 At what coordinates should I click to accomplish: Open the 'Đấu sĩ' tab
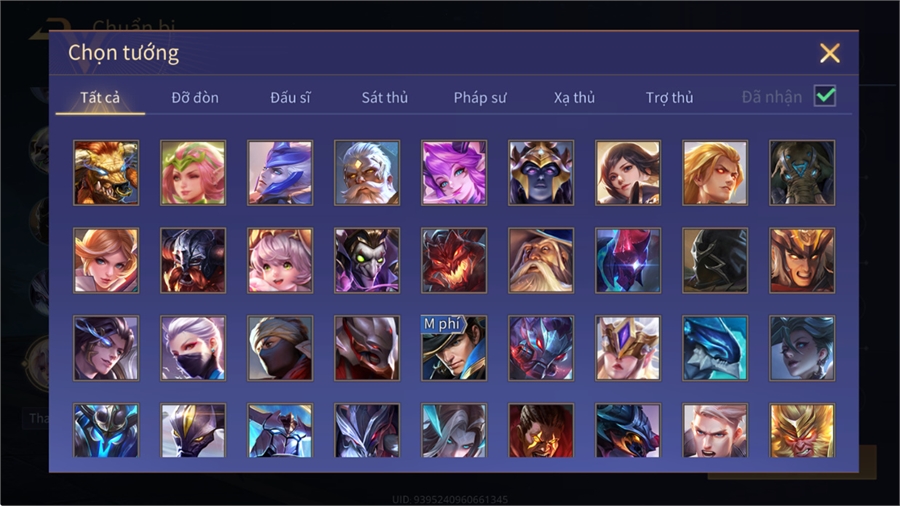(x=290, y=98)
